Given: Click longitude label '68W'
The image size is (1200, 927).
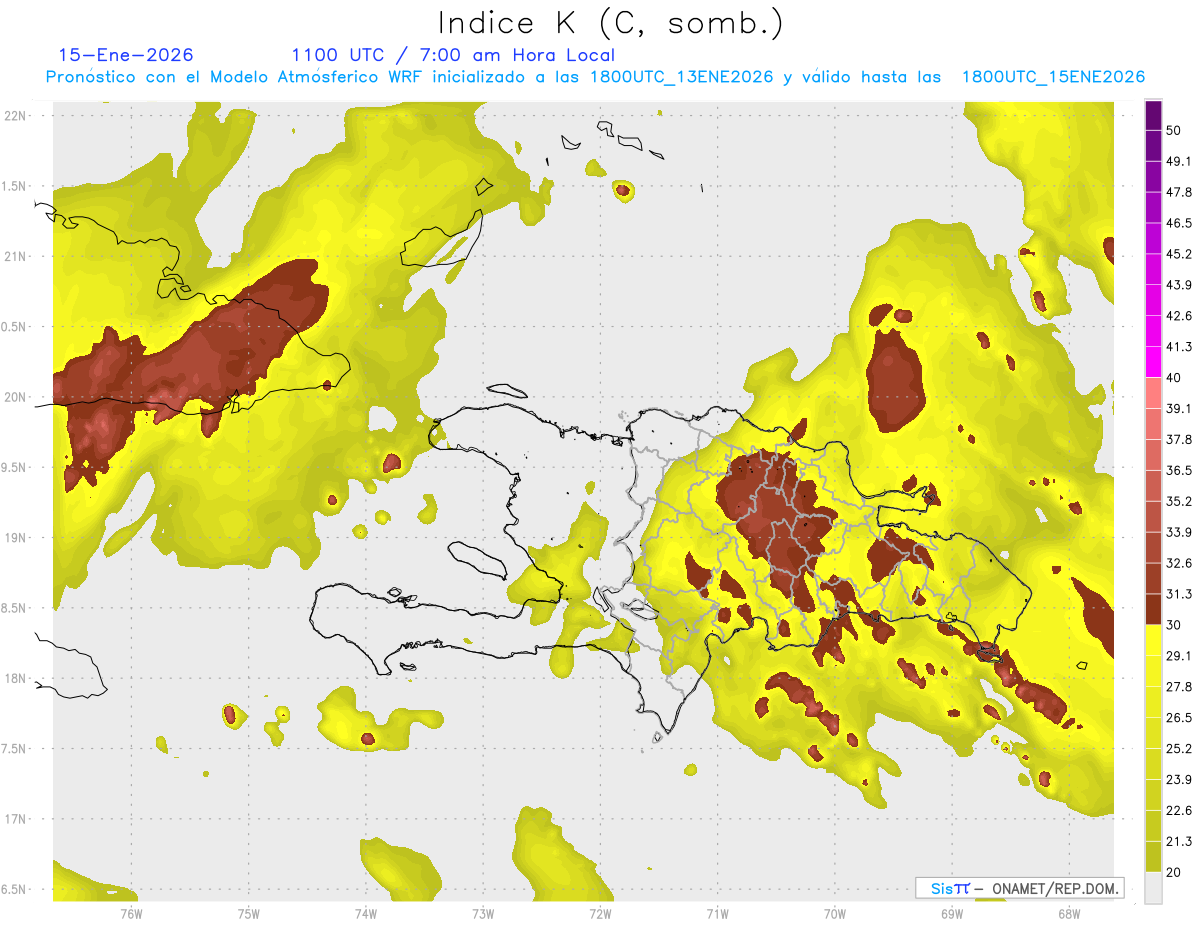Looking at the screenshot, I should click(1069, 913).
